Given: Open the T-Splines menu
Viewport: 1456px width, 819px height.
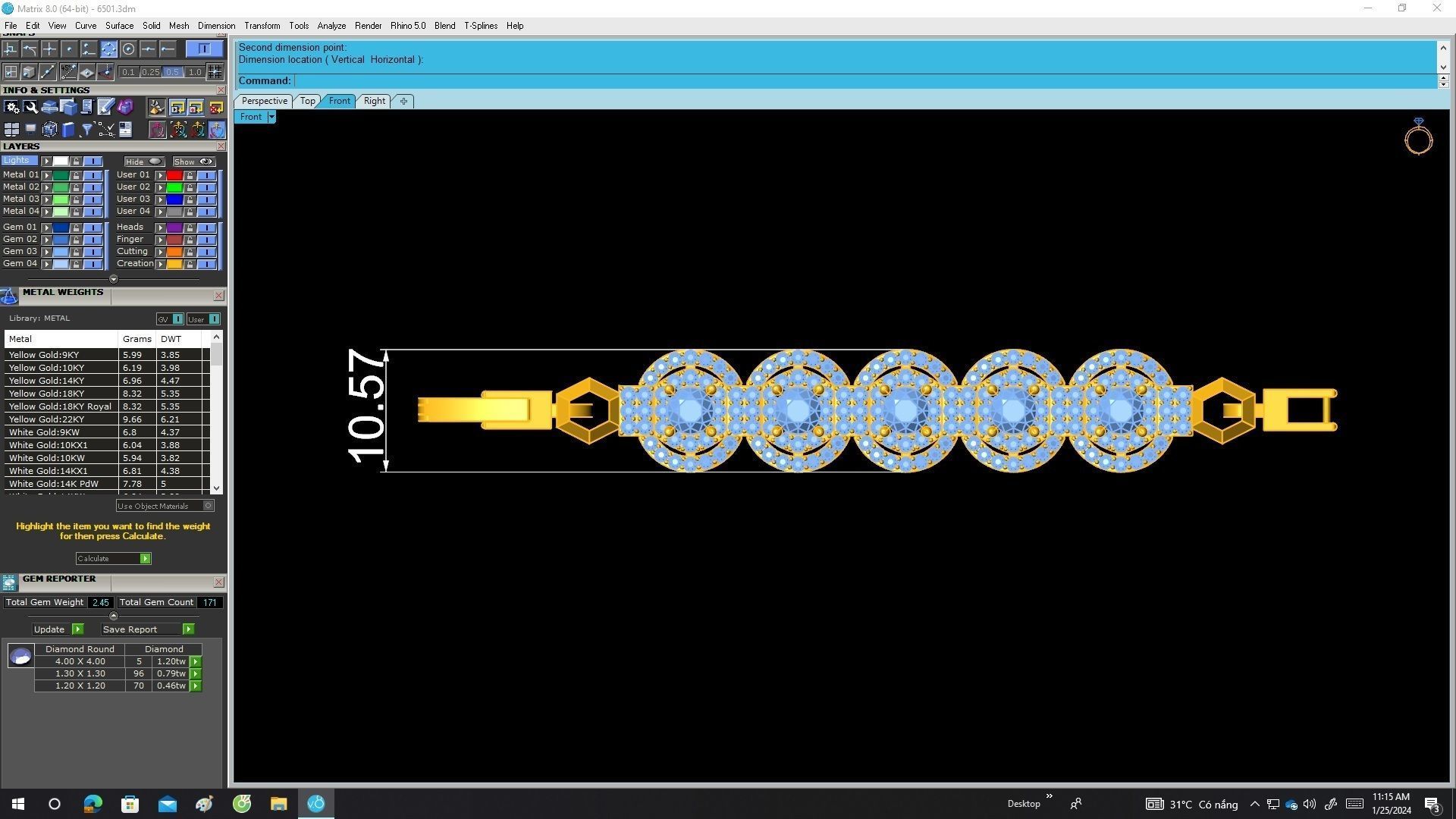Looking at the screenshot, I should point(481,26).
